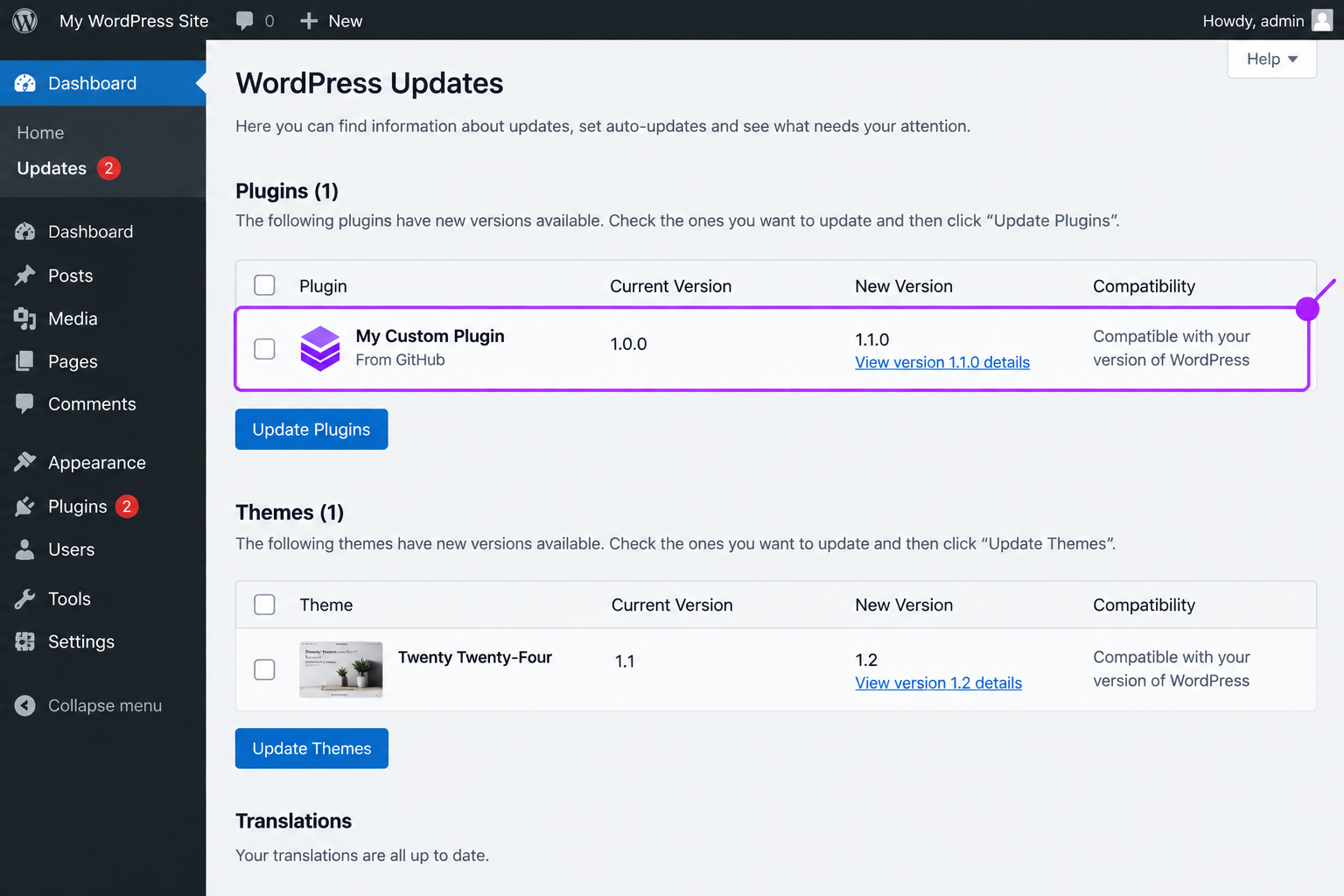
Task: Open the Home submenu item
Action: [40, 133]
